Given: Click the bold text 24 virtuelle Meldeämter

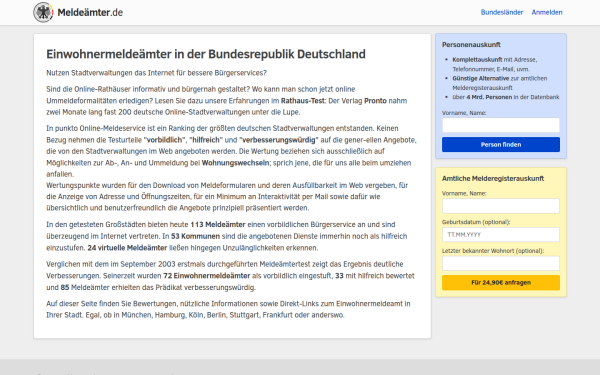Looking at the screenshot, I should click(x=127, y=248).
